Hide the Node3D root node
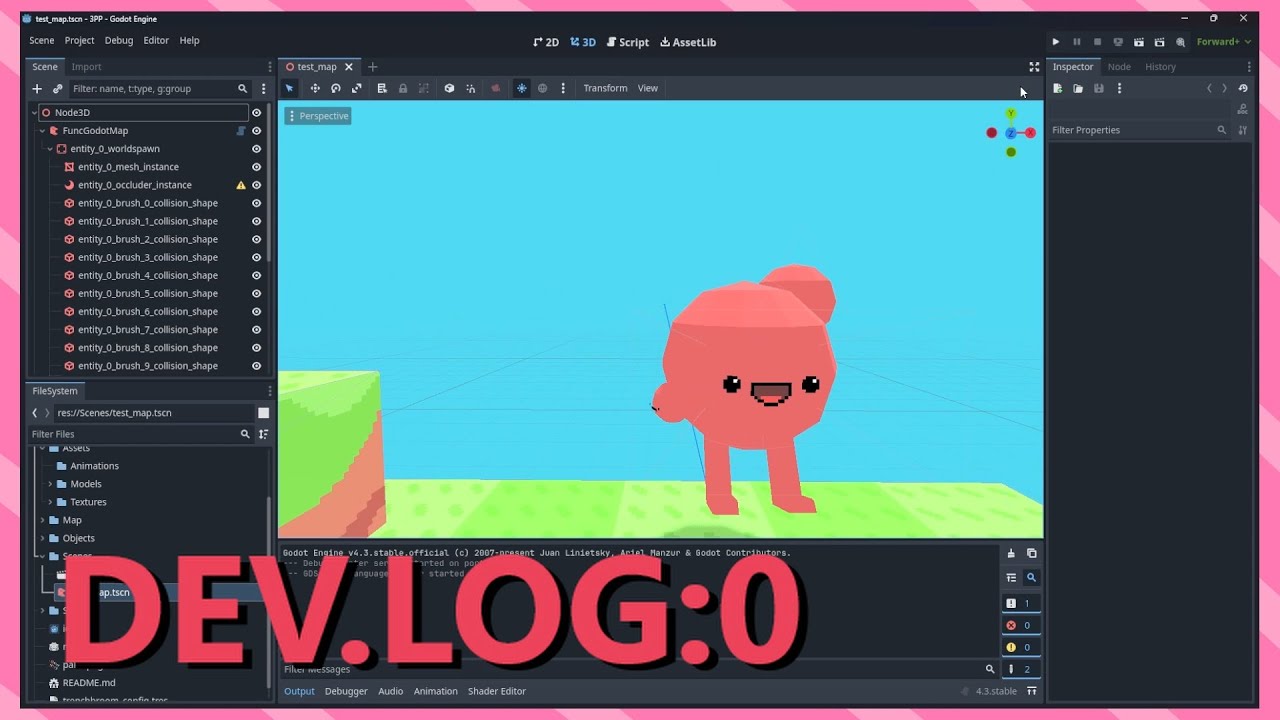1280x720 pixels. point(256,113)
